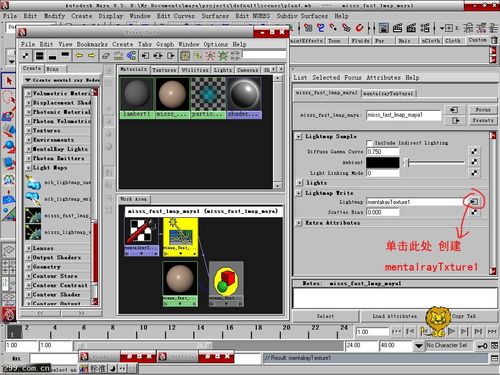Open the mentalrayTexture1 tab in Attribute Editor
This screenshot has width=500, height=375.
[388, 93]
